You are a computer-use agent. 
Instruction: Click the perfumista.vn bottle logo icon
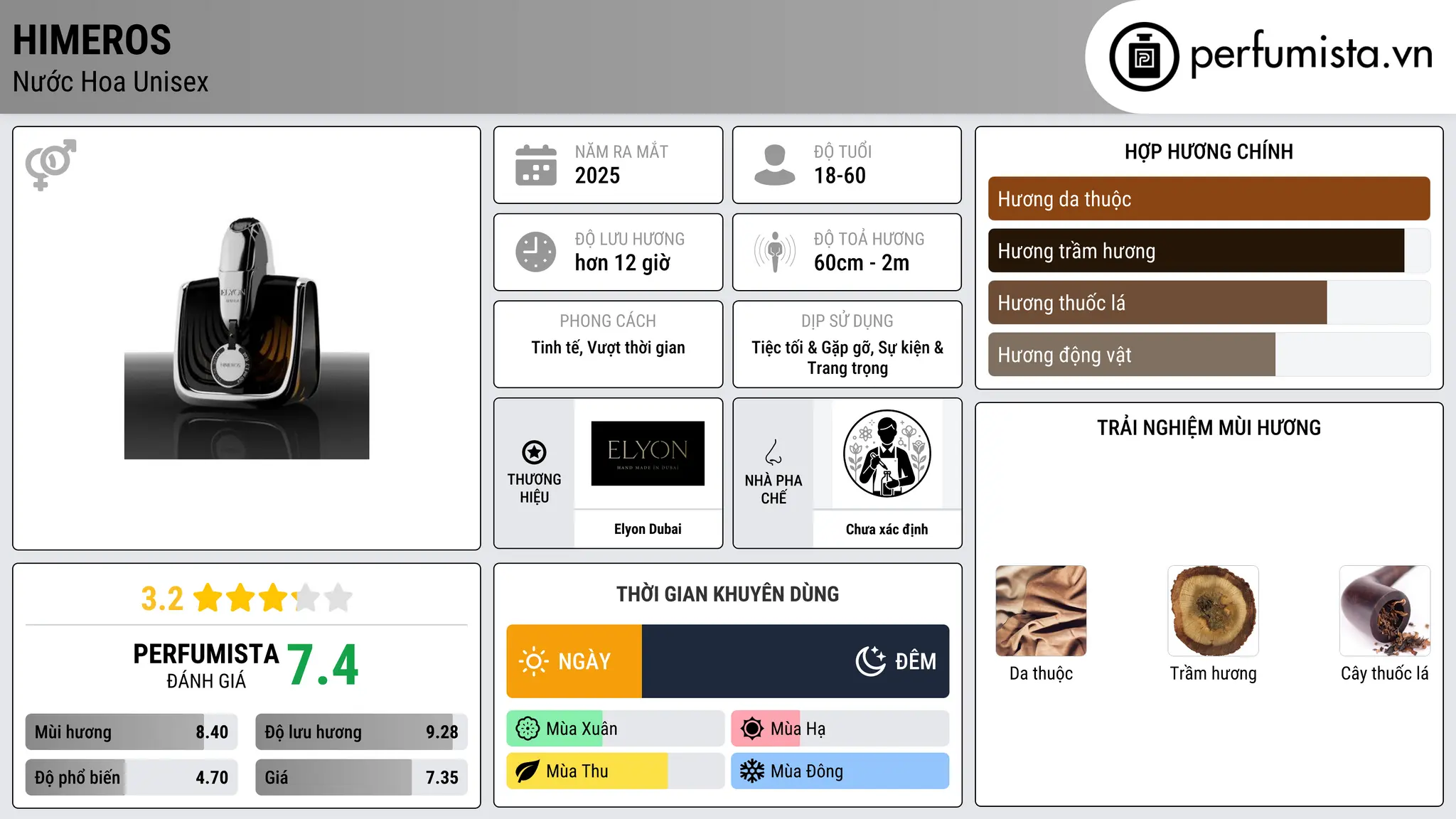pyautogui.click(x=1144, y=57)
